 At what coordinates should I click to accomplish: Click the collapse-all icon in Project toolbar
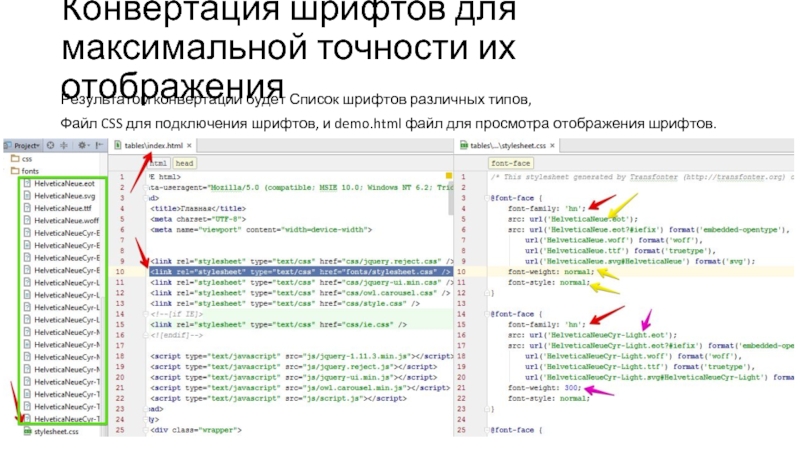[64, 145]
